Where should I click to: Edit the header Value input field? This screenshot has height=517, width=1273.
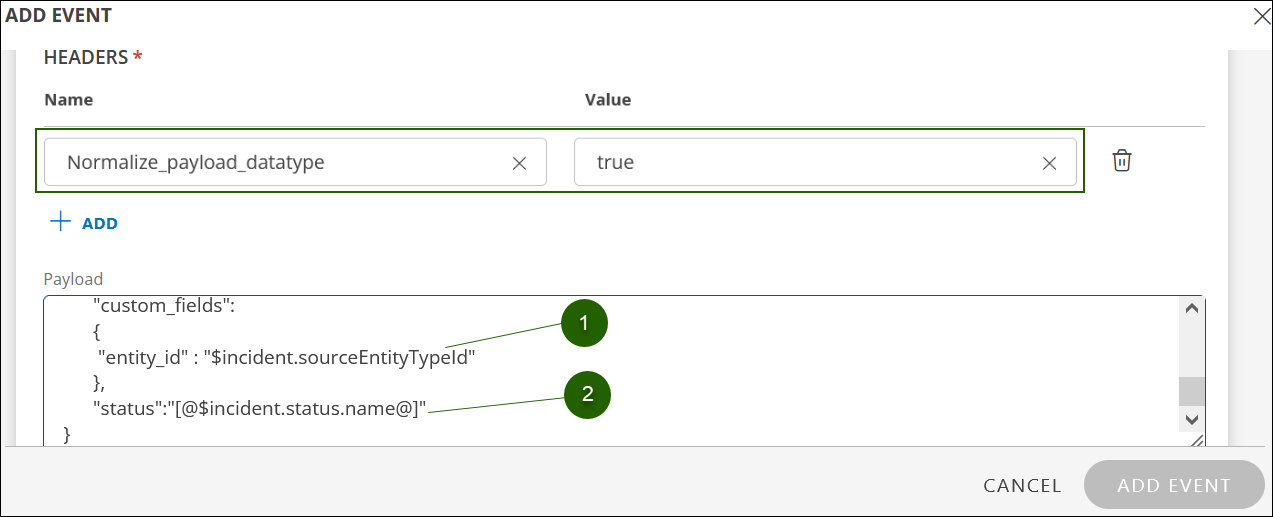pos(825,162)
